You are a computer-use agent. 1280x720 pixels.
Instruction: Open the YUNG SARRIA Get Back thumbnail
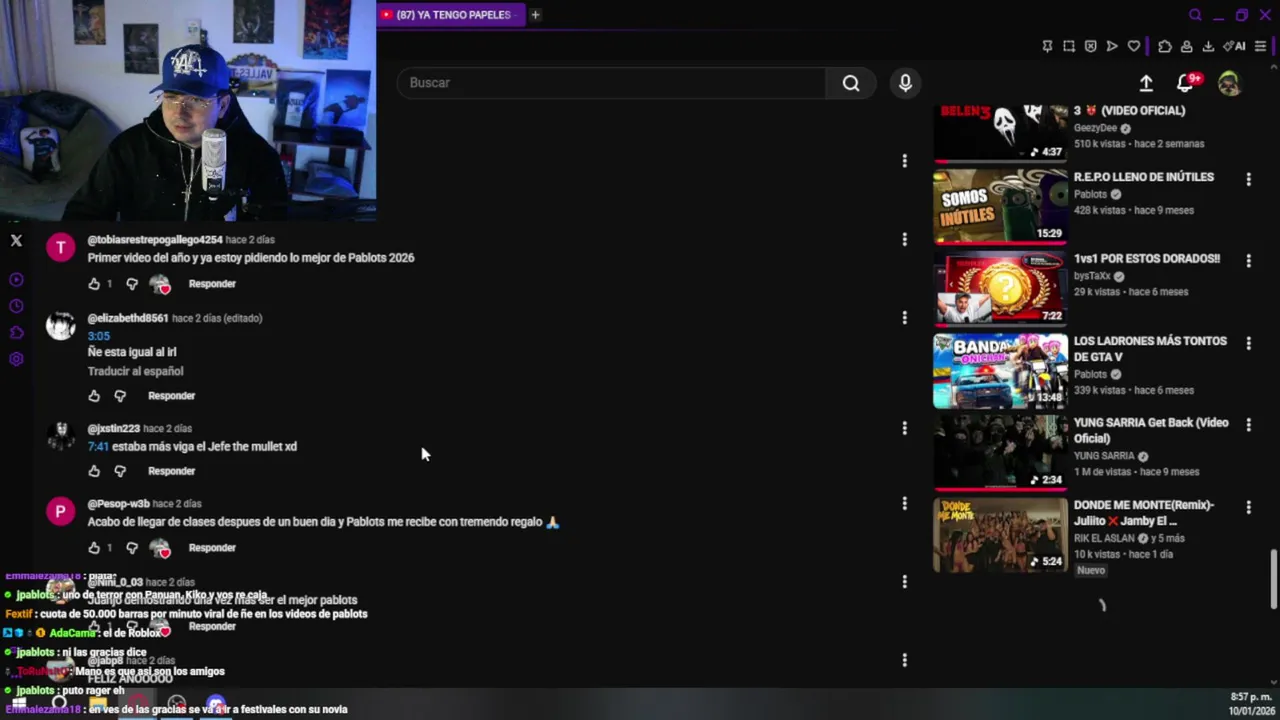pos(1000,452)
